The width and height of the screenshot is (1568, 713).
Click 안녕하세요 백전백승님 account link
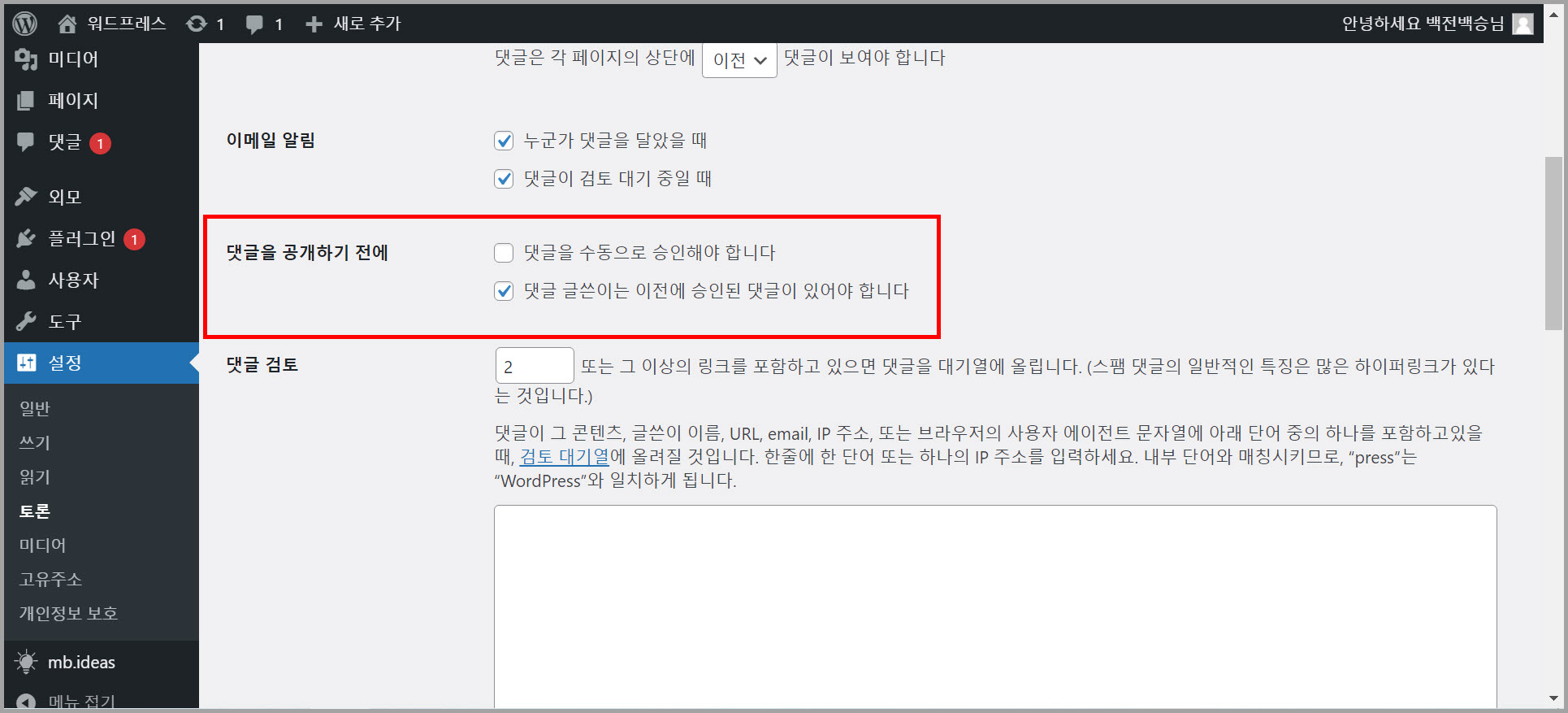pos(1423,24)
